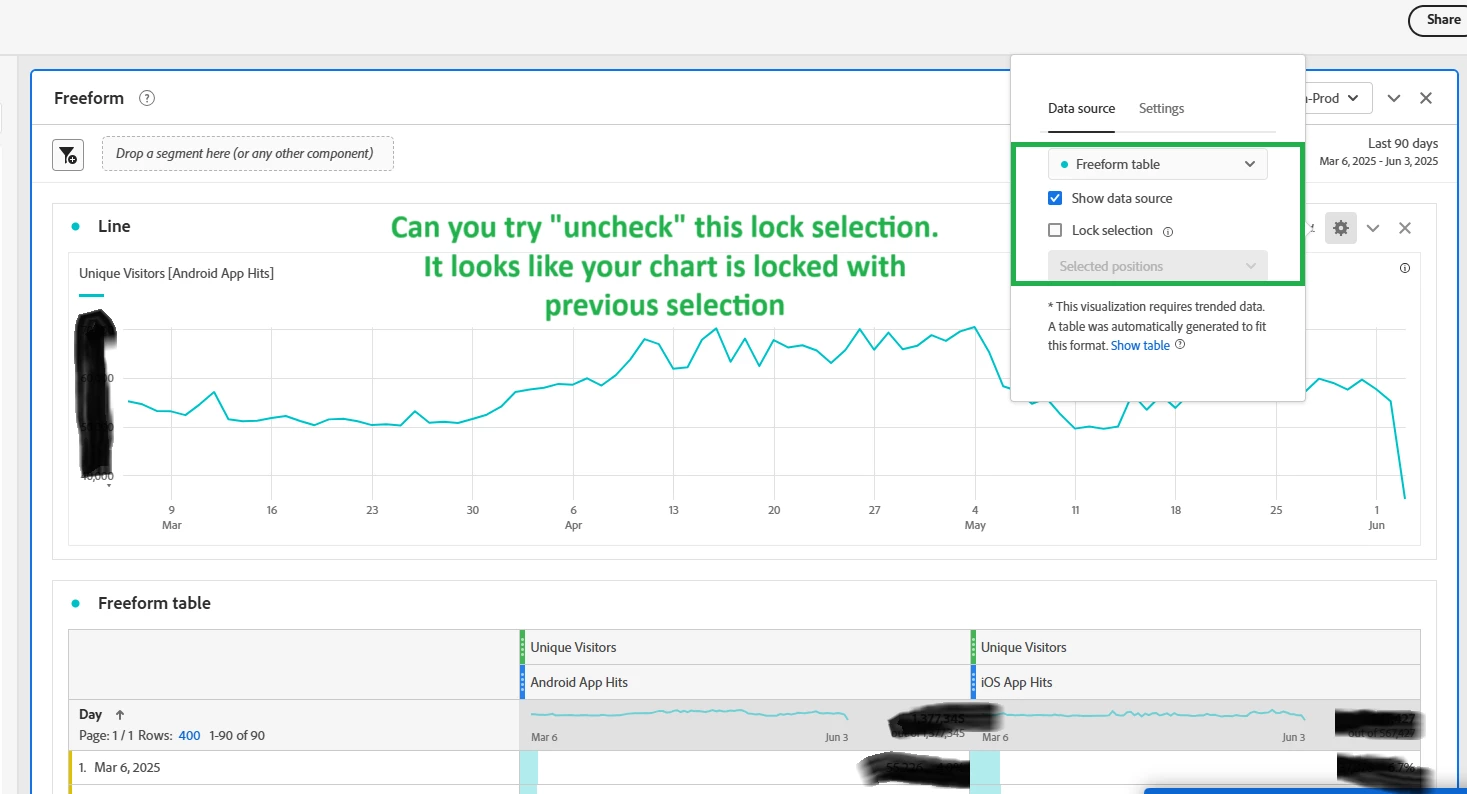This screenshot has width=1467, height=794.
Task: Select the Data source tab
Action: click(x=1081, y=108)
